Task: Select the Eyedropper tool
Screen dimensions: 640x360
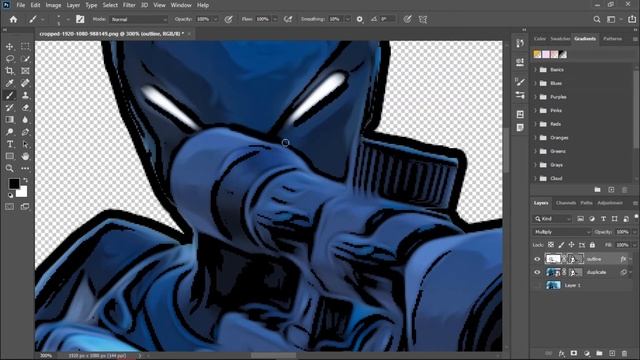Action: (x=9, y=83)
